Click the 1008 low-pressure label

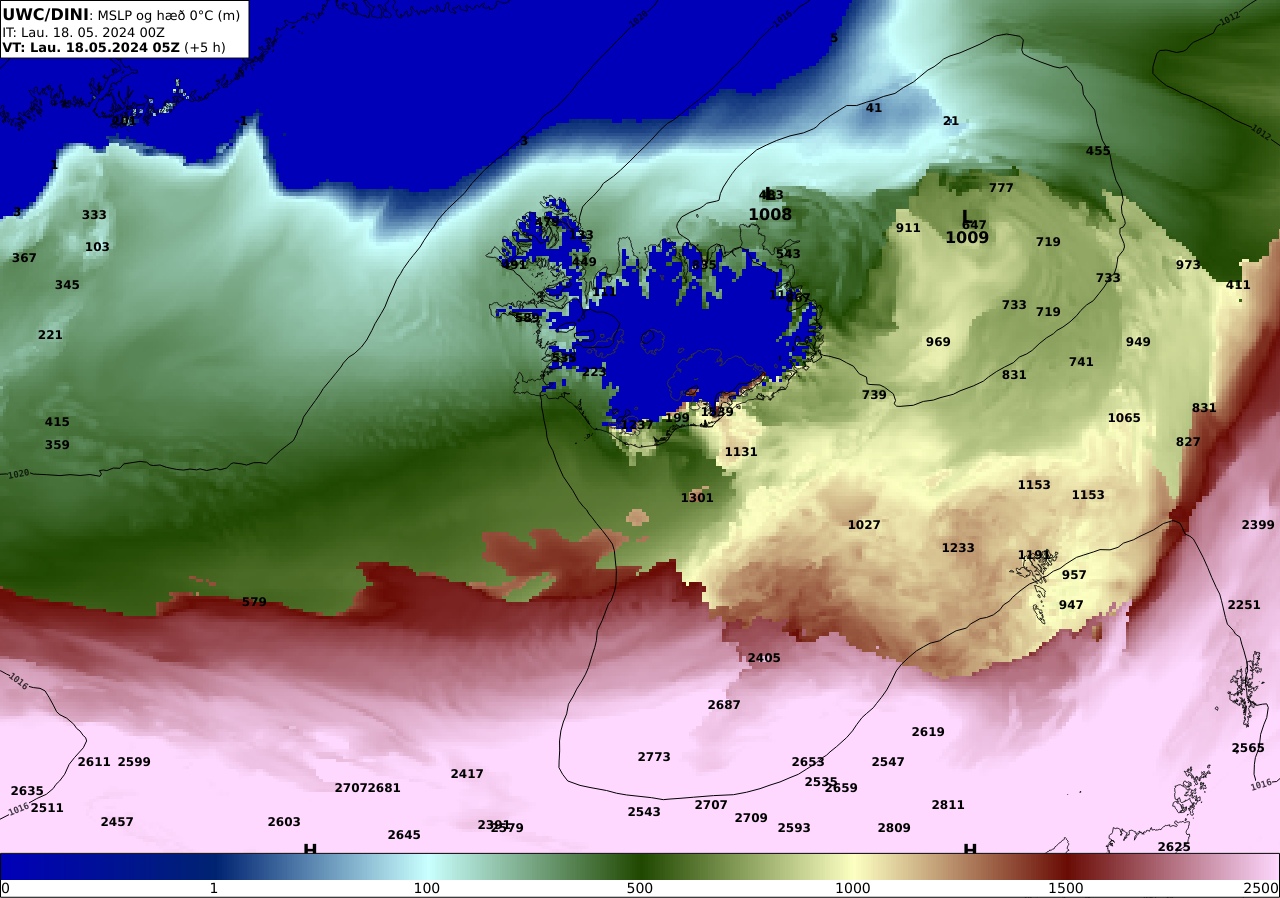coord(770,214)
